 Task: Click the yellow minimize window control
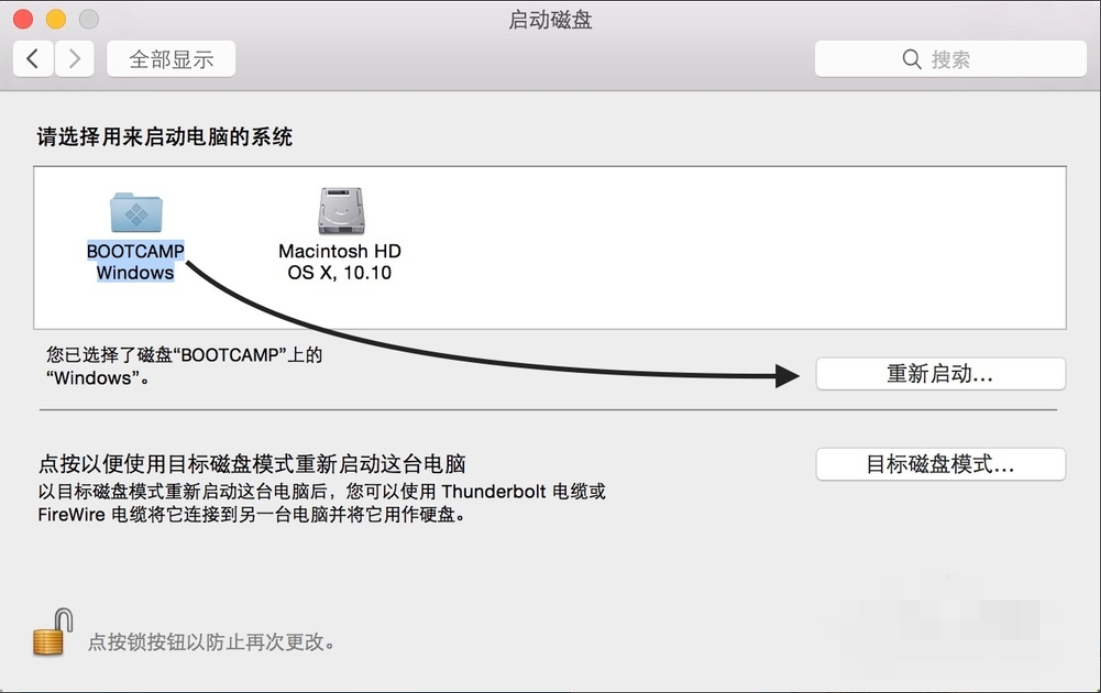[55, 18]
